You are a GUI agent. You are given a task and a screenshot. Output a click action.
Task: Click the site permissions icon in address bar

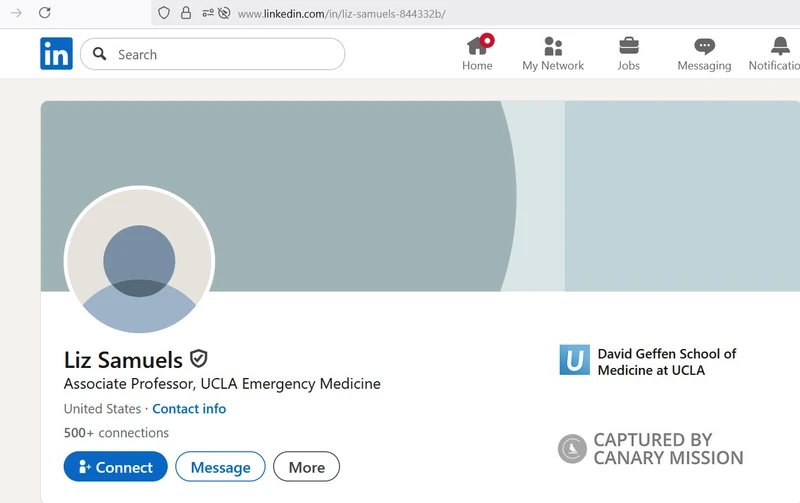208,13
